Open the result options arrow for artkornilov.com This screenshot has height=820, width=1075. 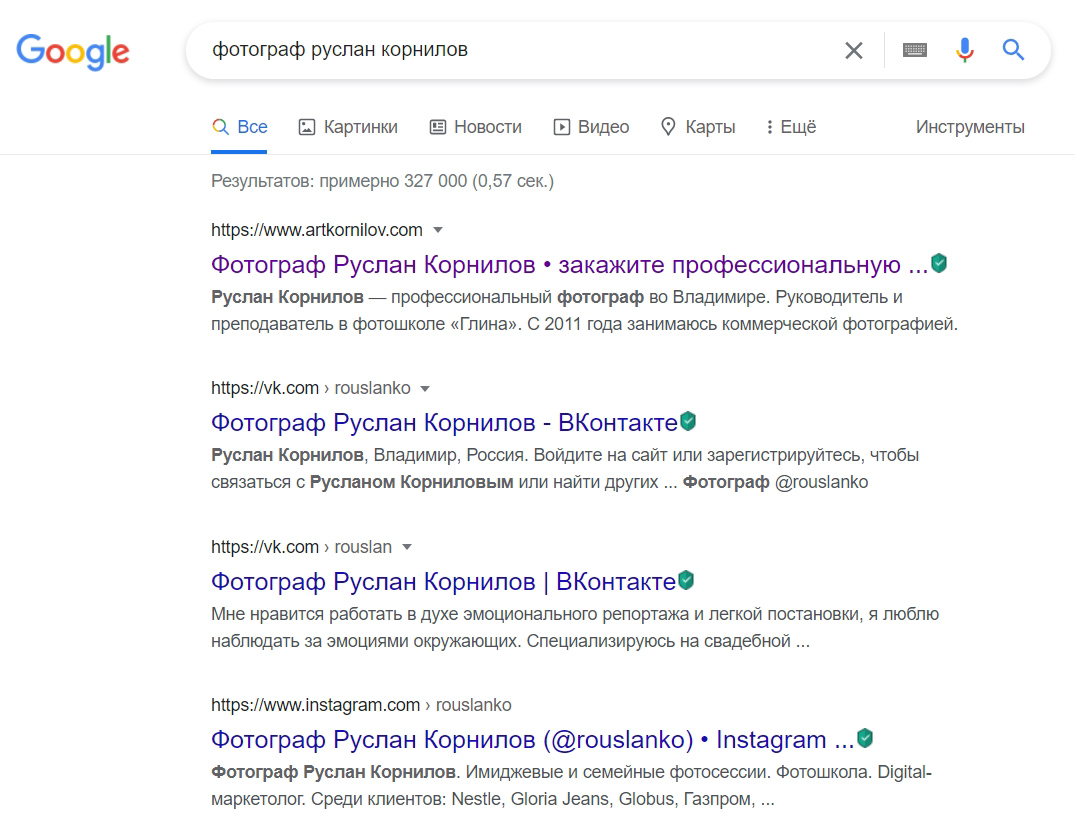point(438,229)
